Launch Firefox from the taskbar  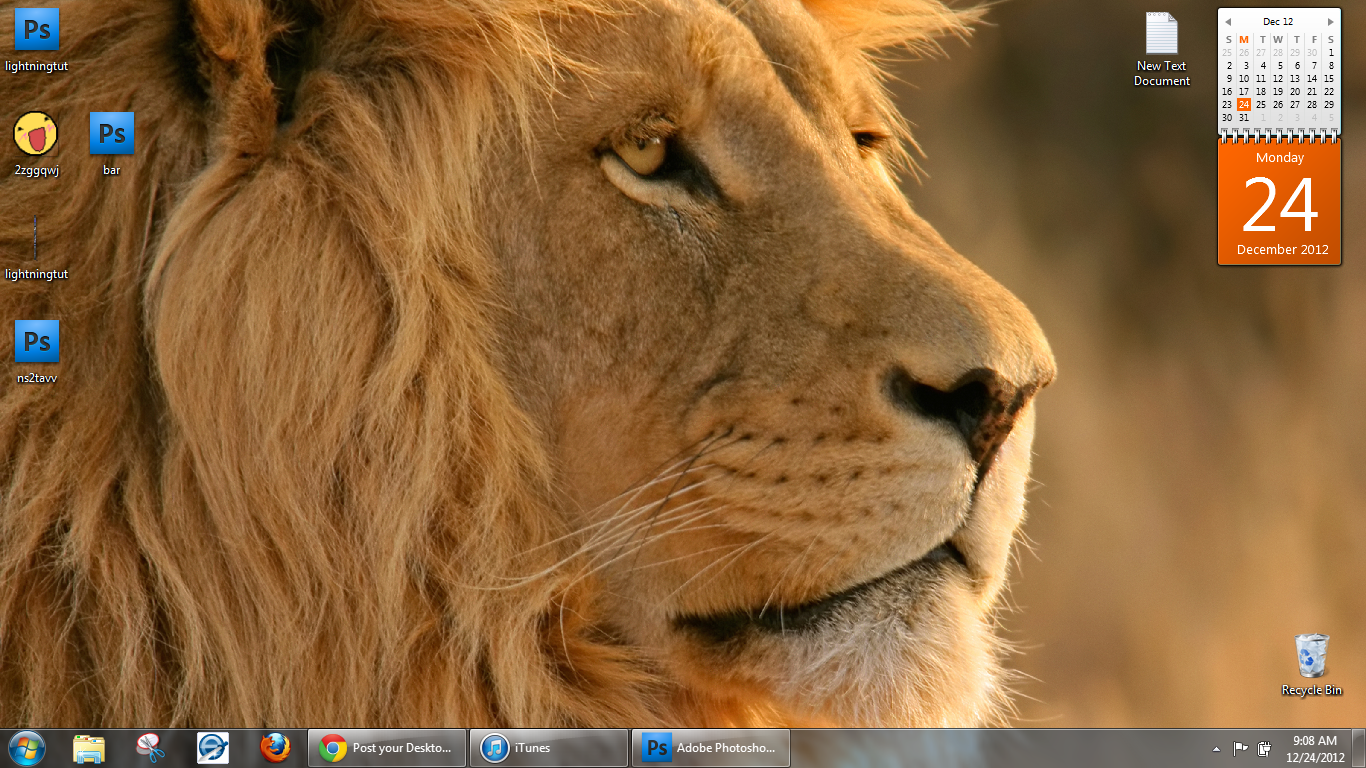pyautogui.click(x=275, y=748)
